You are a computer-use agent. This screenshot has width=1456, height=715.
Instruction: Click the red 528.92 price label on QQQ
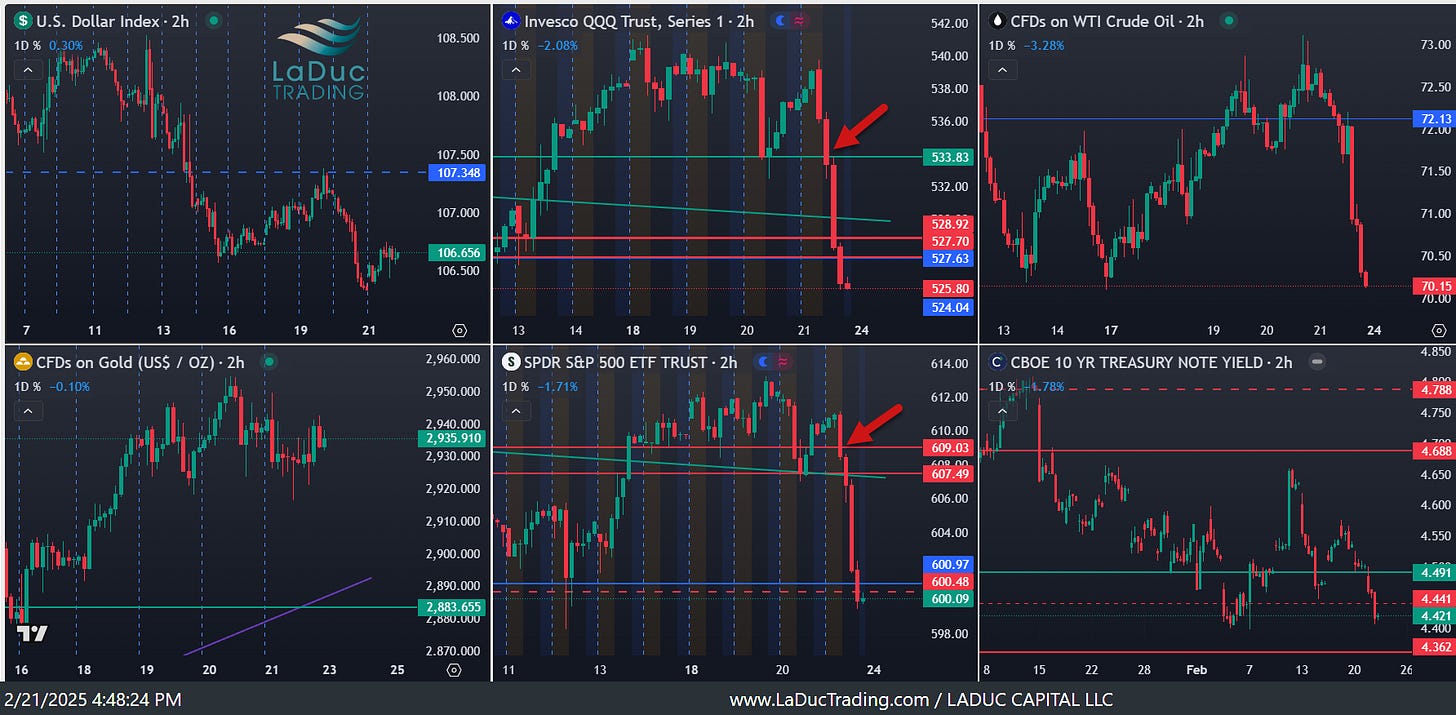click(947, 224)
